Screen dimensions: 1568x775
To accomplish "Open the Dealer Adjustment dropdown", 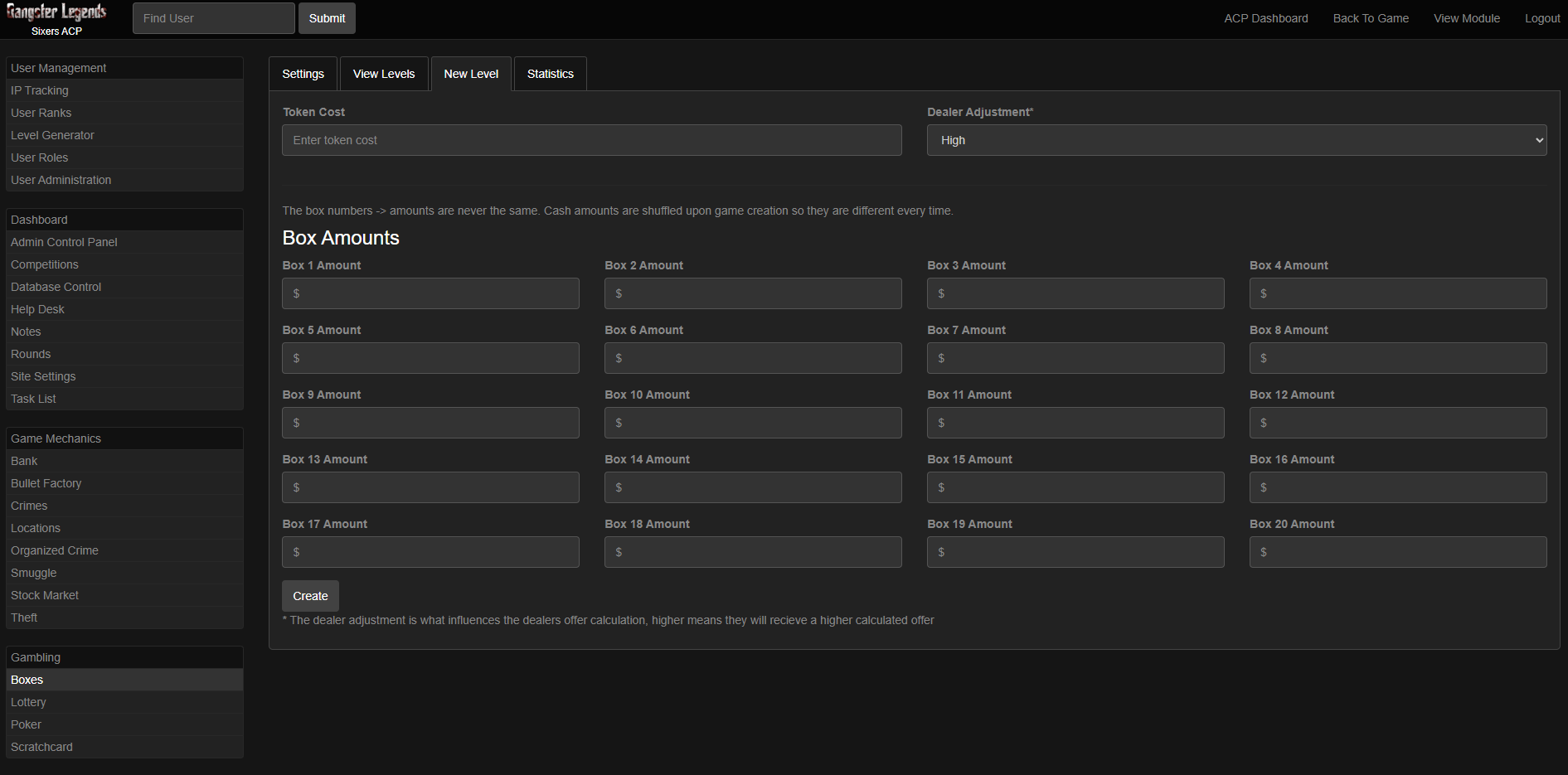I will [1235, 140].
